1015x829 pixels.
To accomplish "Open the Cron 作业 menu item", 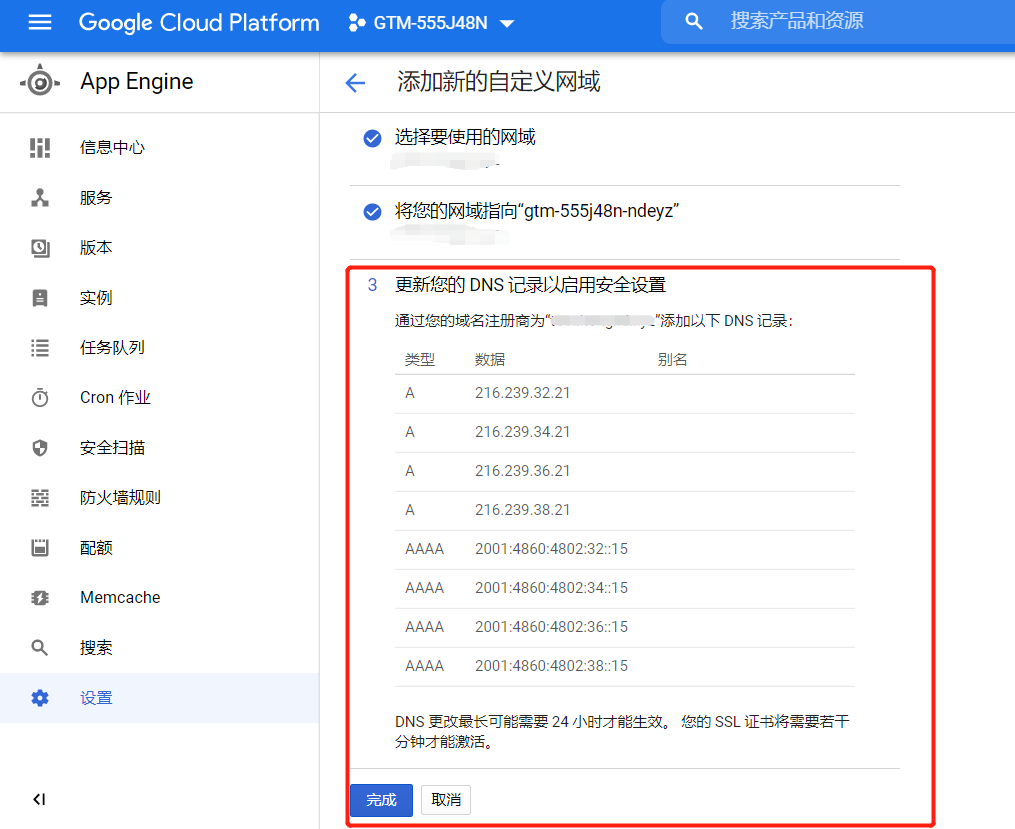I will pos(159,397).
